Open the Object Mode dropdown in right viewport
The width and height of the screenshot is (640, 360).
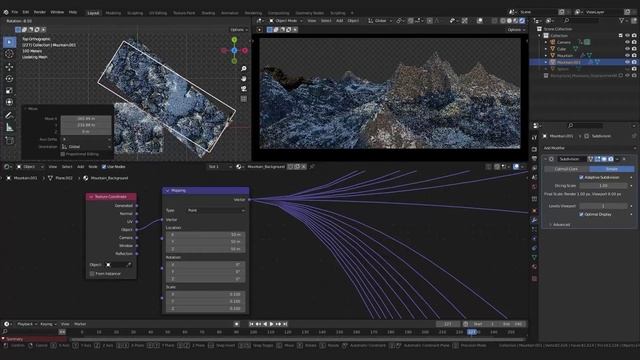(x=286, y=21)
